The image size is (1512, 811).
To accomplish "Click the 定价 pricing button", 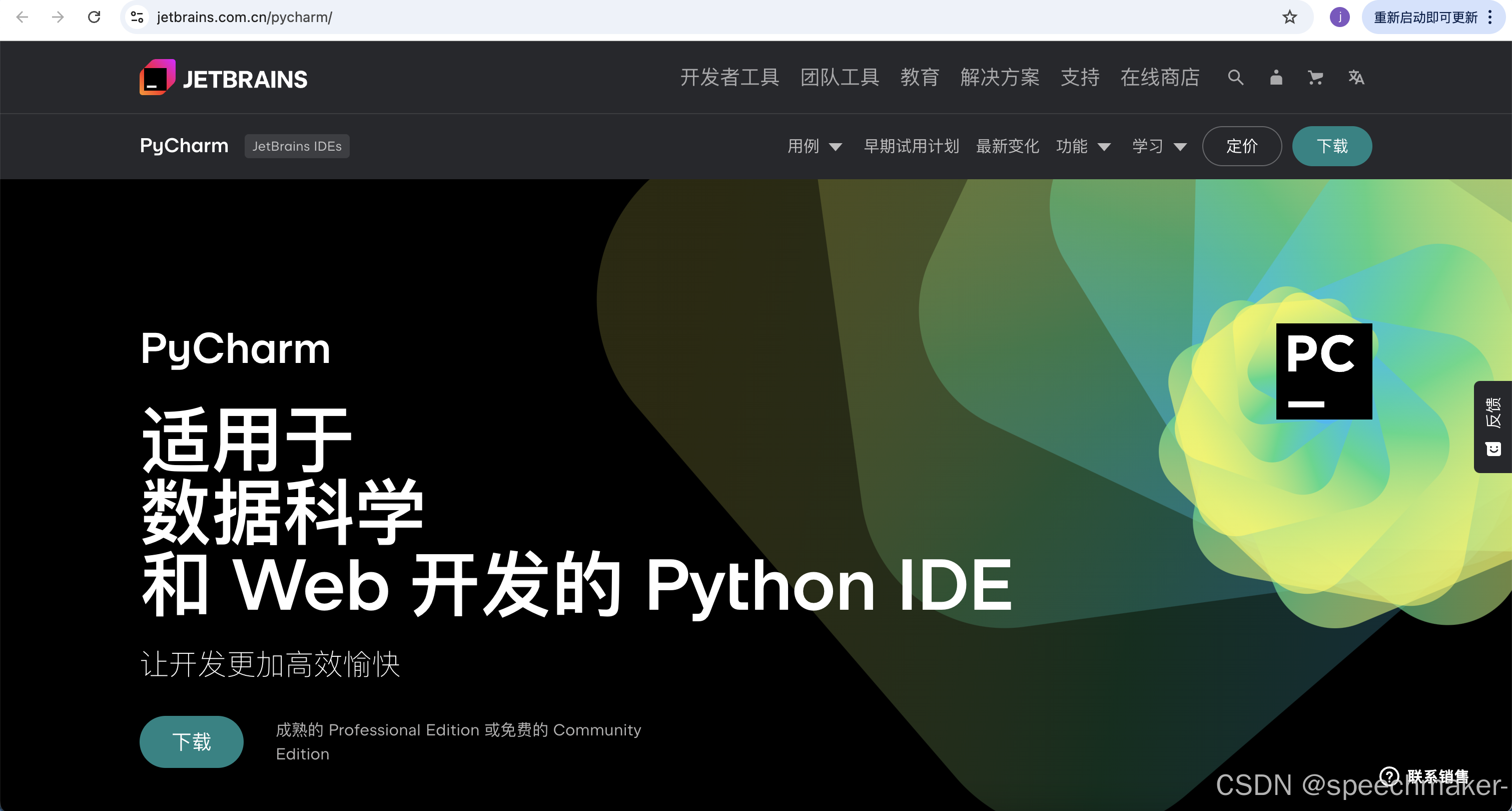I will click(1241, 146).
